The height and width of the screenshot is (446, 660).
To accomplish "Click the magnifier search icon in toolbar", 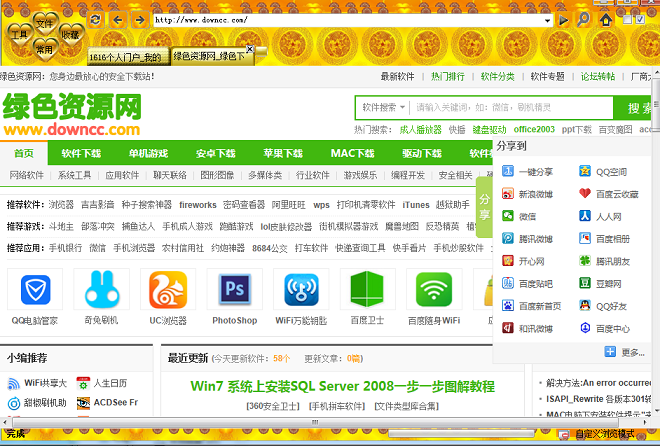I will pyautogui.click(x=583, y=19).
